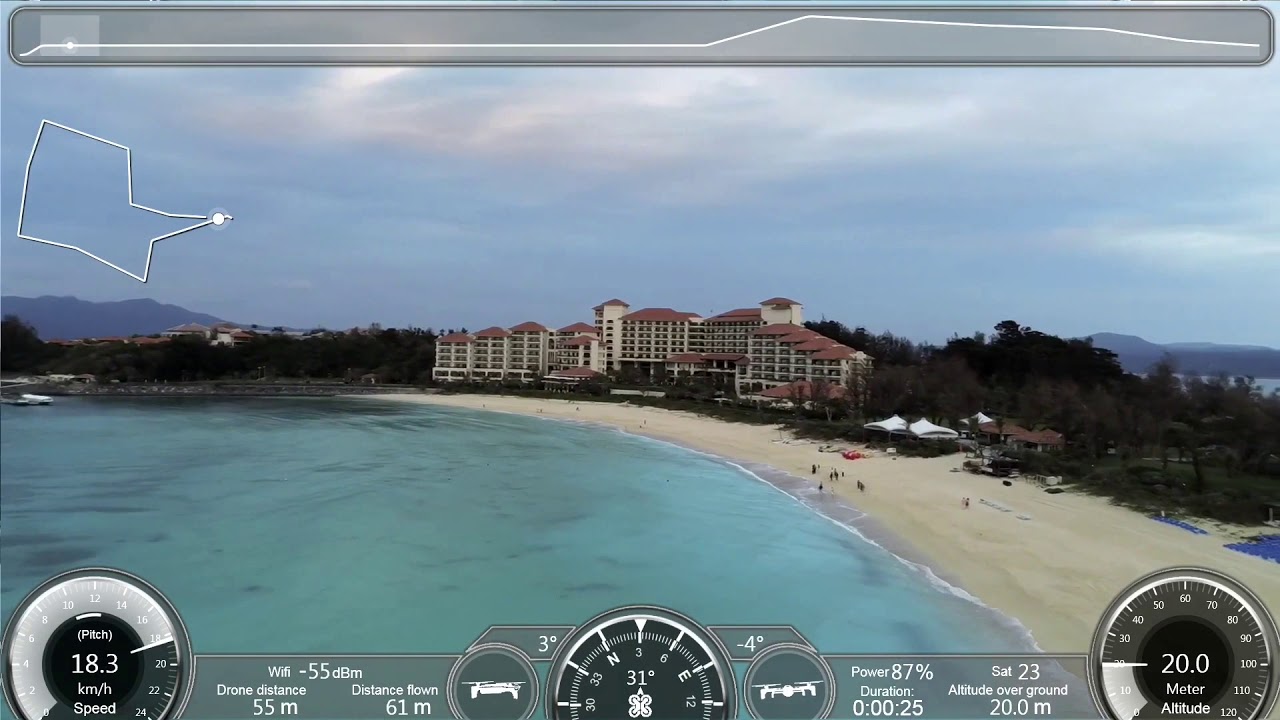This screenshot has width=1280, height=720.
Task: Click the Speed label under the speedometer
Action: (x=95, y=708)
